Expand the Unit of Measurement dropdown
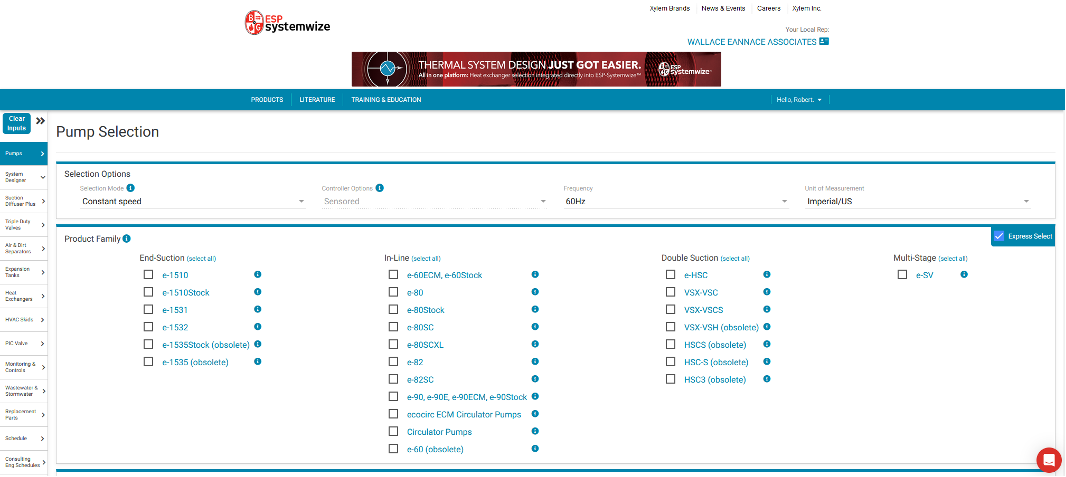The height and width of the screenshot is (477, 1066). point(917,201)
